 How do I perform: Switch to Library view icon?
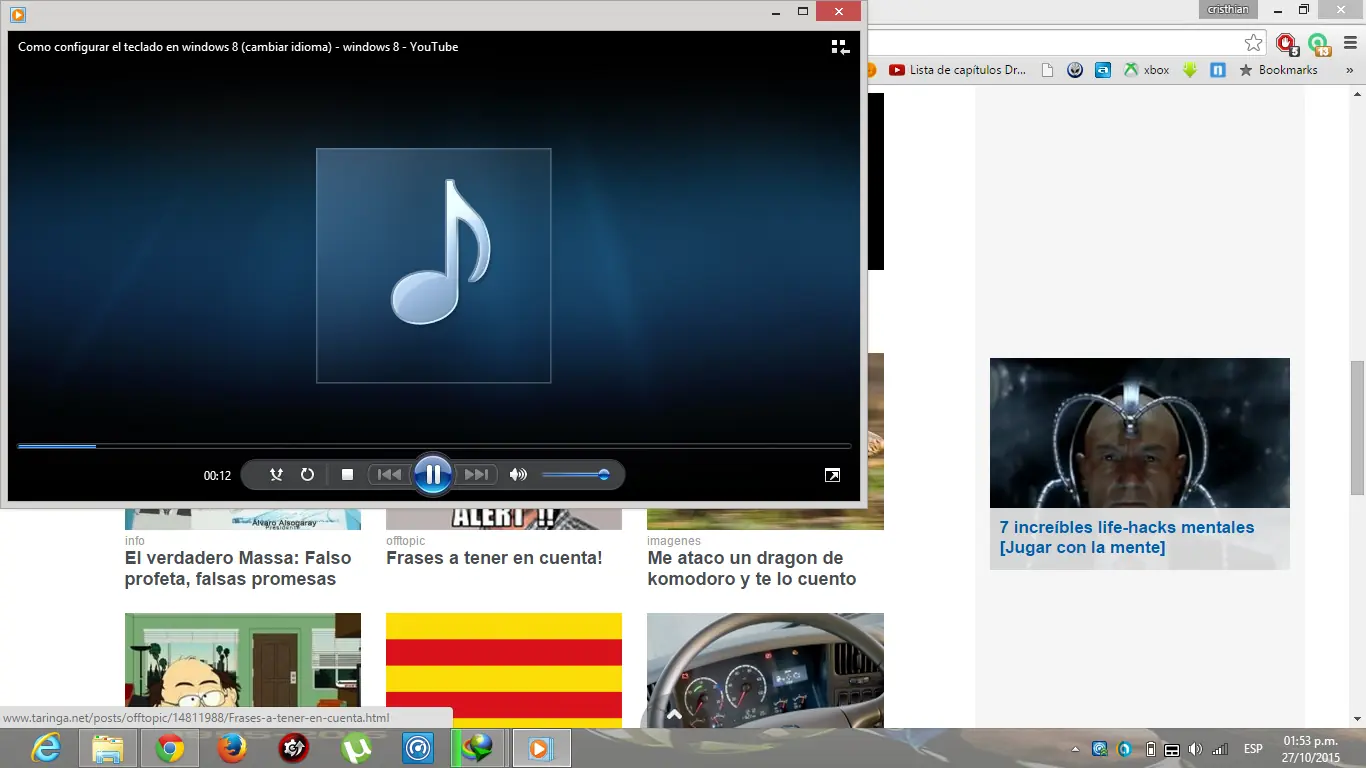click(840, 47)
